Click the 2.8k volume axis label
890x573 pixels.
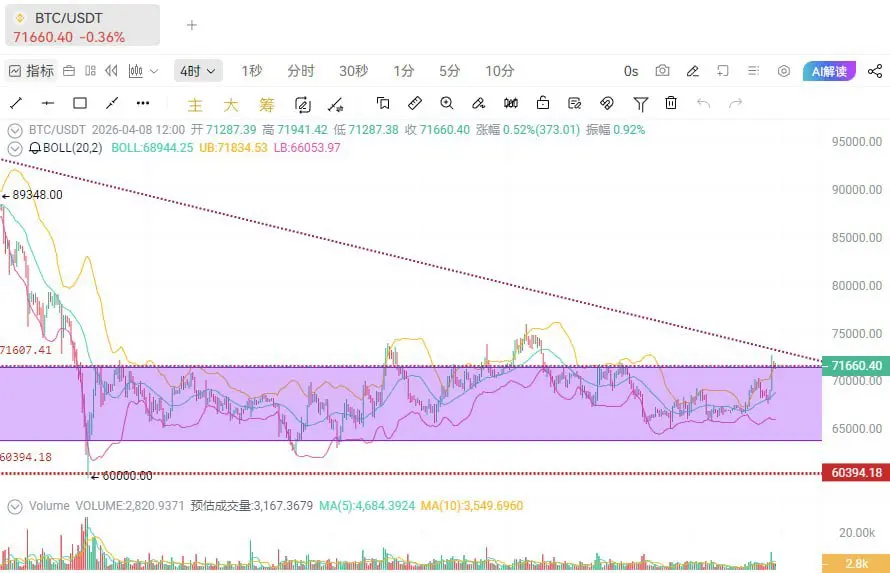pos(856,563)
